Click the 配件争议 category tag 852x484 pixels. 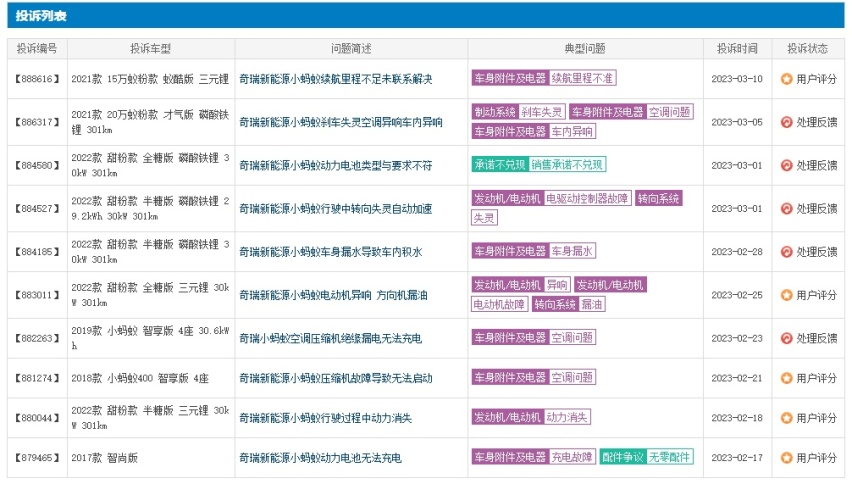pyautogui.click(x=623, y=457)
